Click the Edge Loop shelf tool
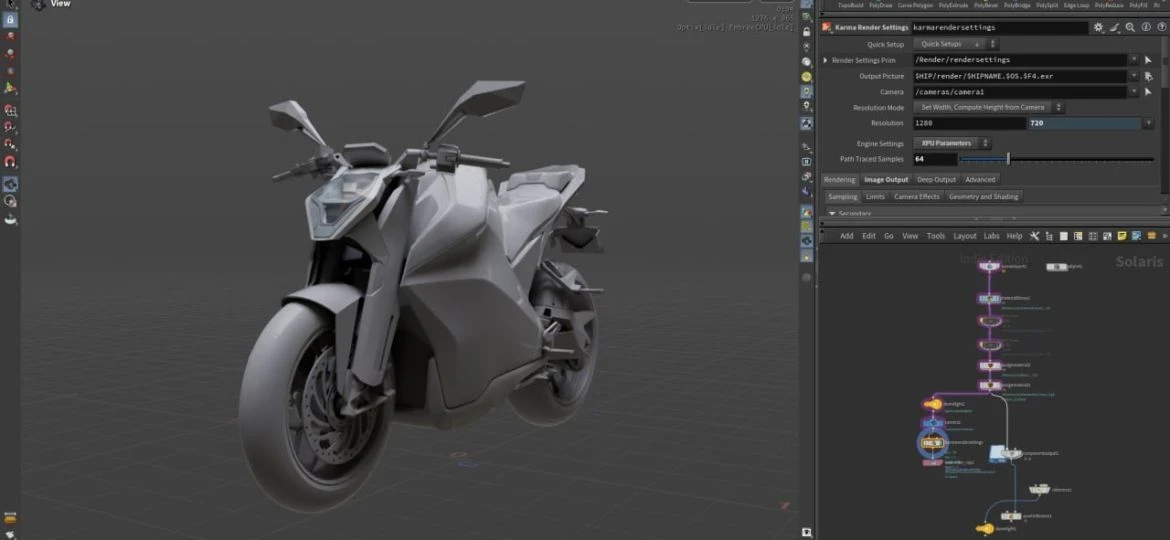The height and width of the screenshot is (540, 1170). click(1076, 4)
